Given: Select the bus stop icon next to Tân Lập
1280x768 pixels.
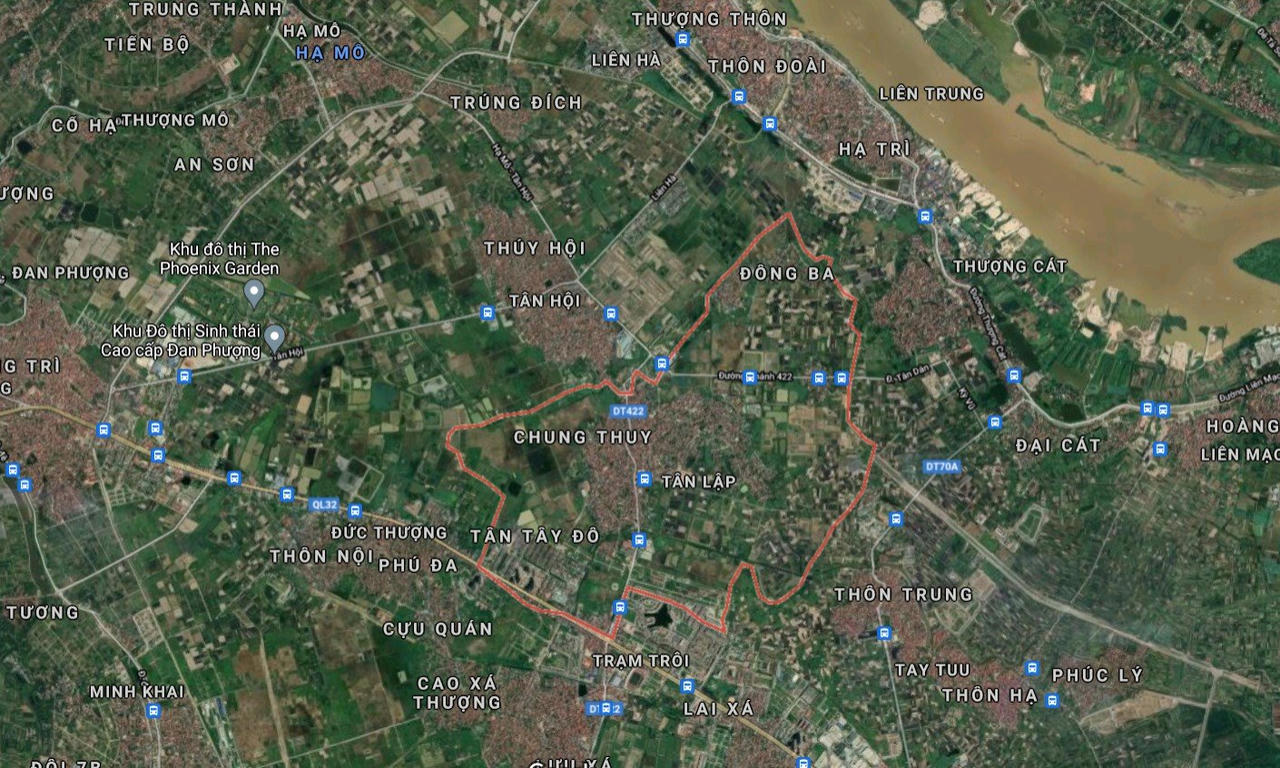Looking at the screenshot, I should point(644,479).
